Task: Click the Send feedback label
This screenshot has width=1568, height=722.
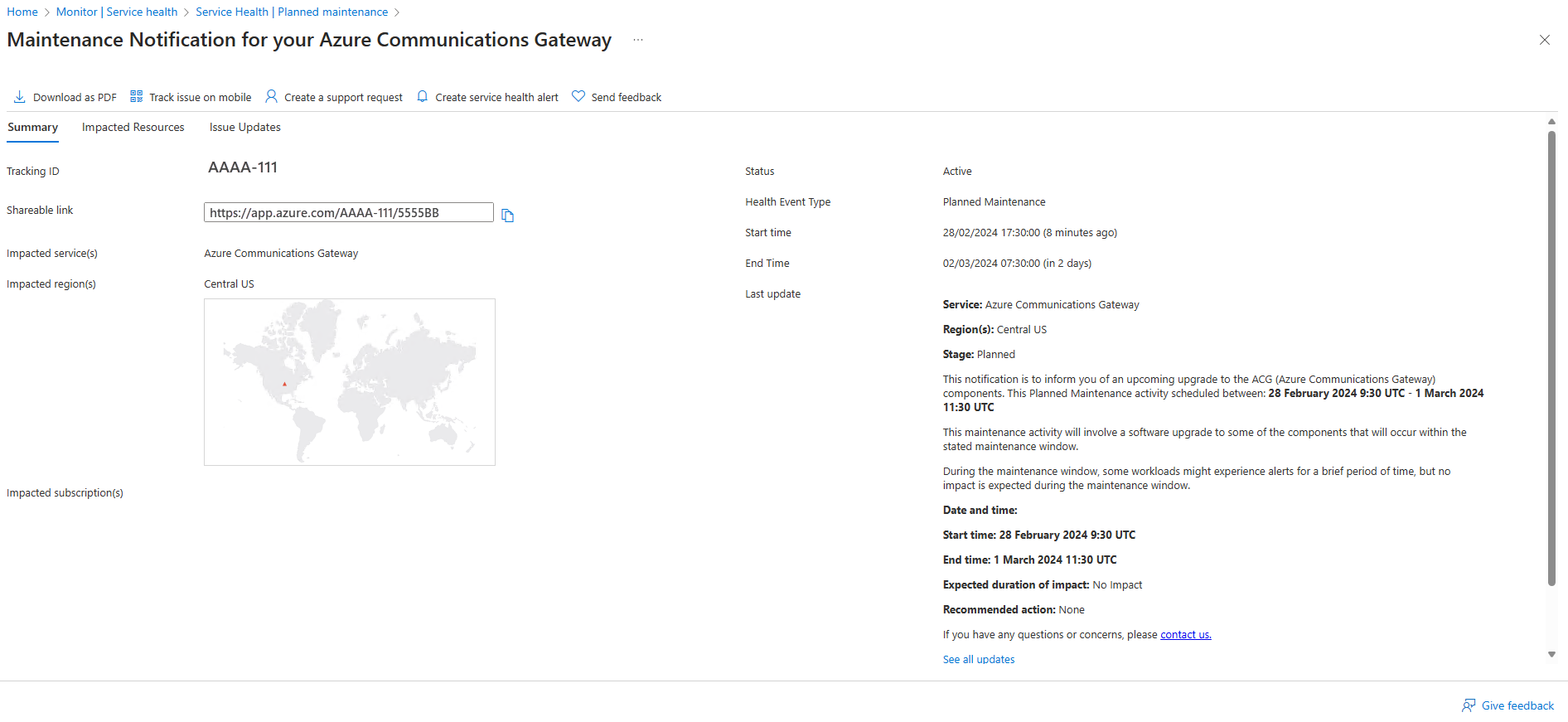Action: click(627, 98)
